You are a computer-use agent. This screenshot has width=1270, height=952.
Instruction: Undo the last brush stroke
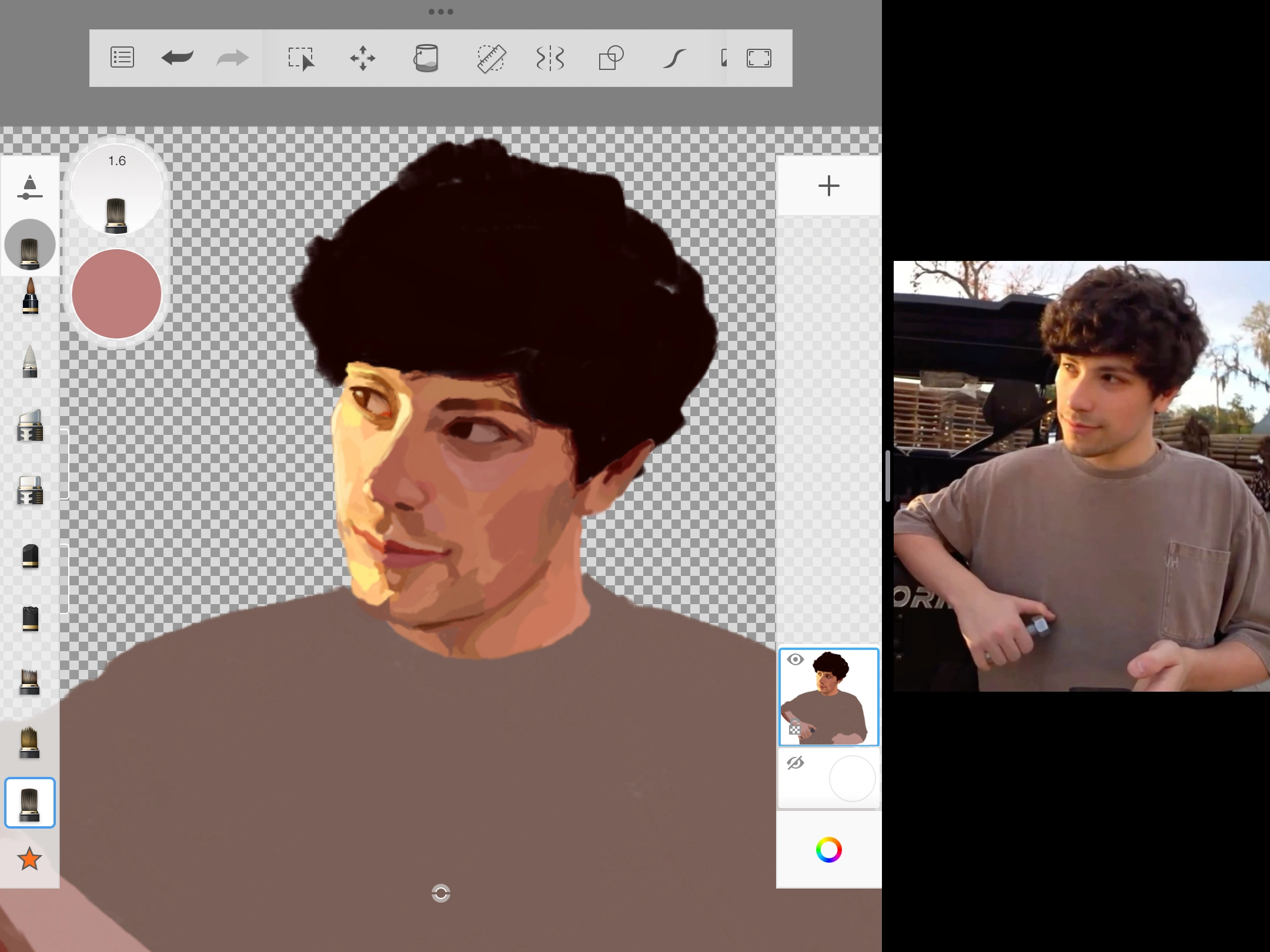[x=176, y=58]
